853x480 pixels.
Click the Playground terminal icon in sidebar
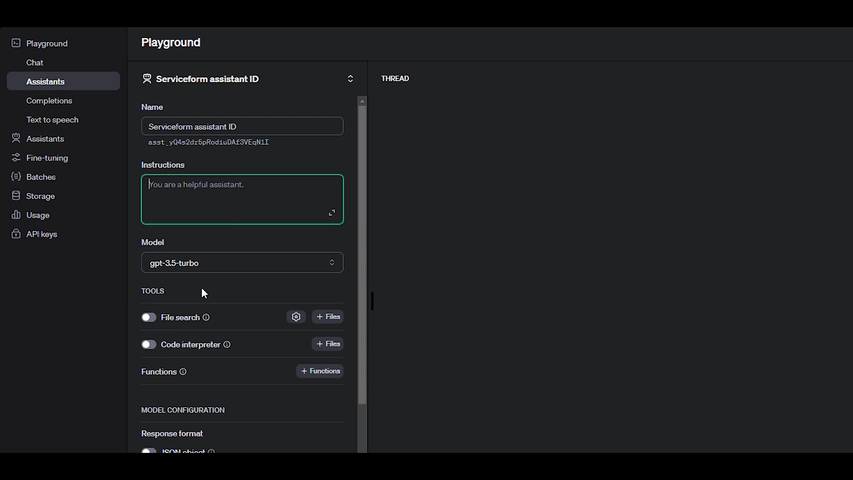16,43
